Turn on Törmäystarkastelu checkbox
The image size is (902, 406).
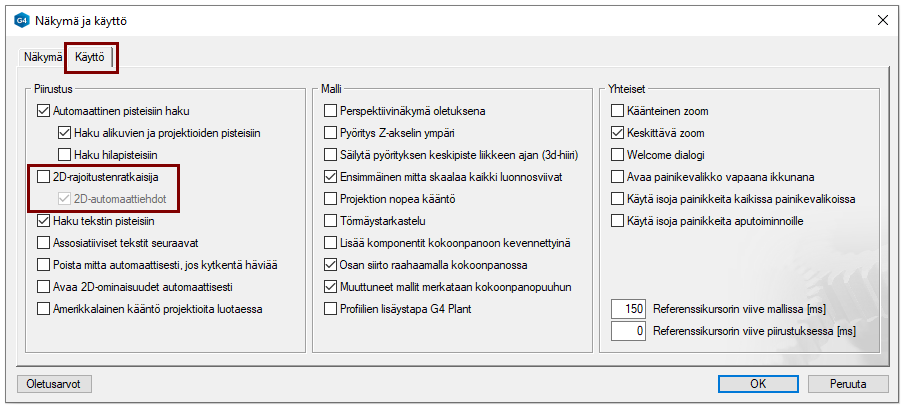click(331, 221)
